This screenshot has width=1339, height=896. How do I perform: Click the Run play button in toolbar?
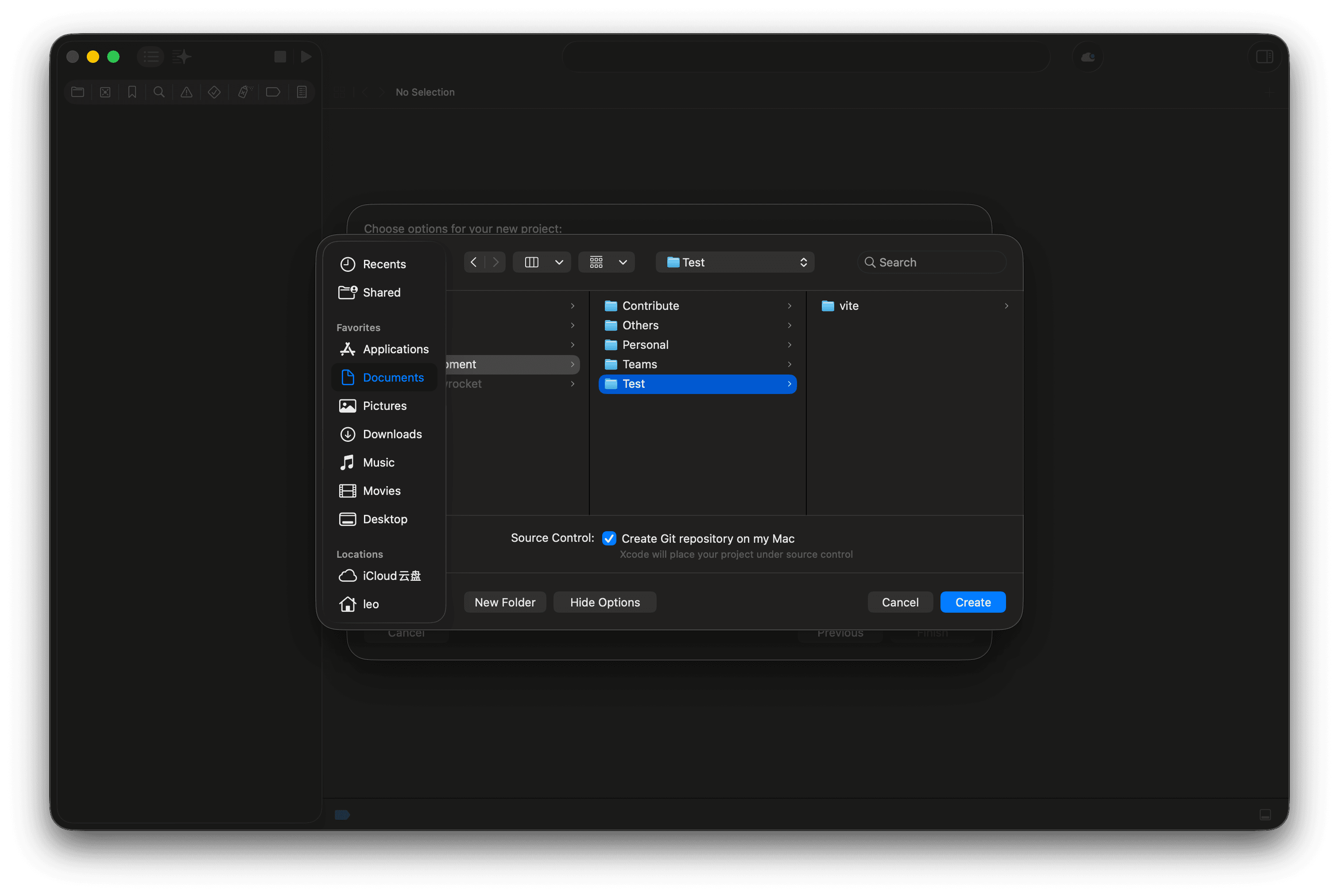pyautogui.click(x=306, y=57)
